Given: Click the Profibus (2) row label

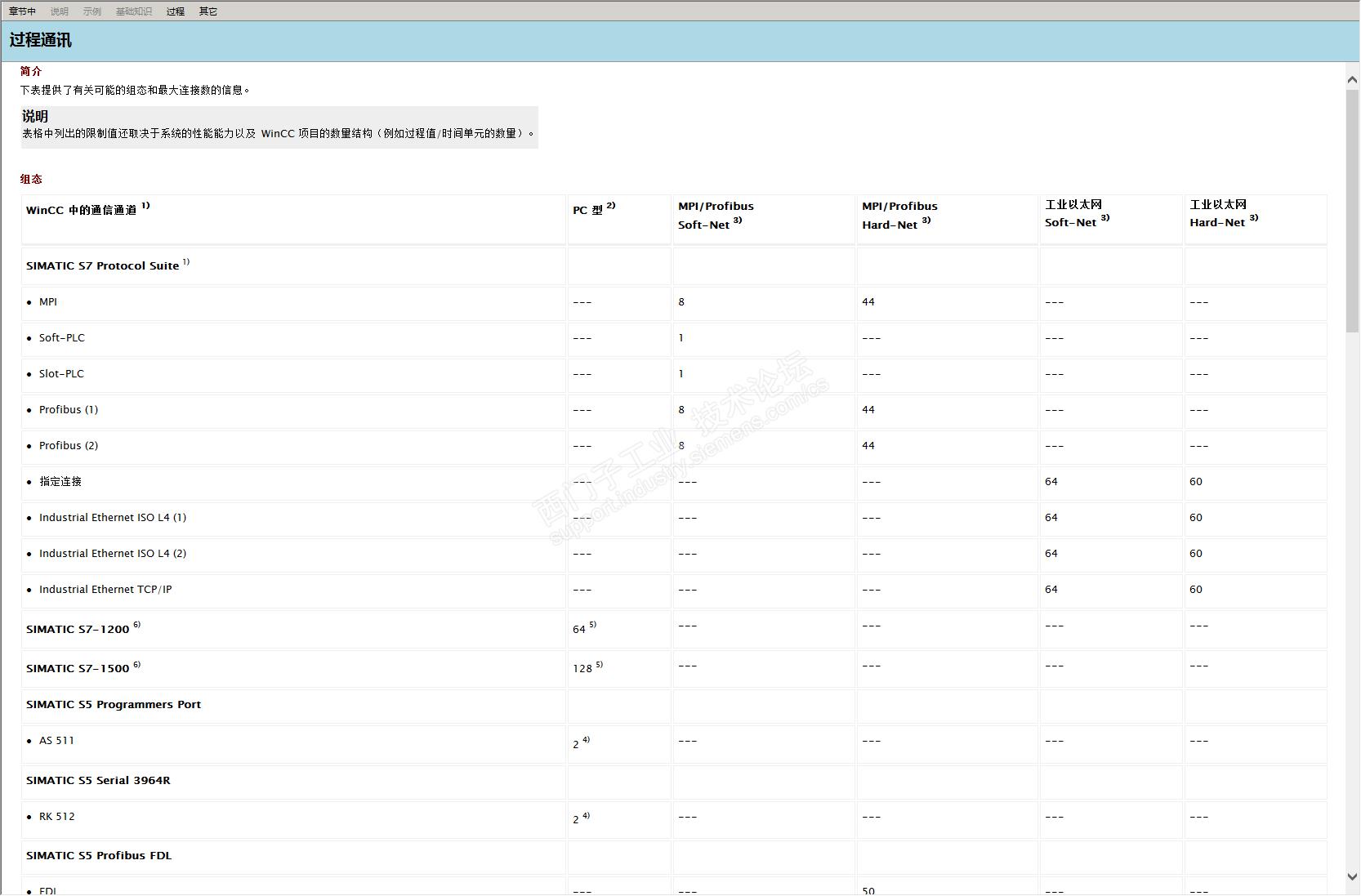Looking at the screenshot, I should point(69,446).
